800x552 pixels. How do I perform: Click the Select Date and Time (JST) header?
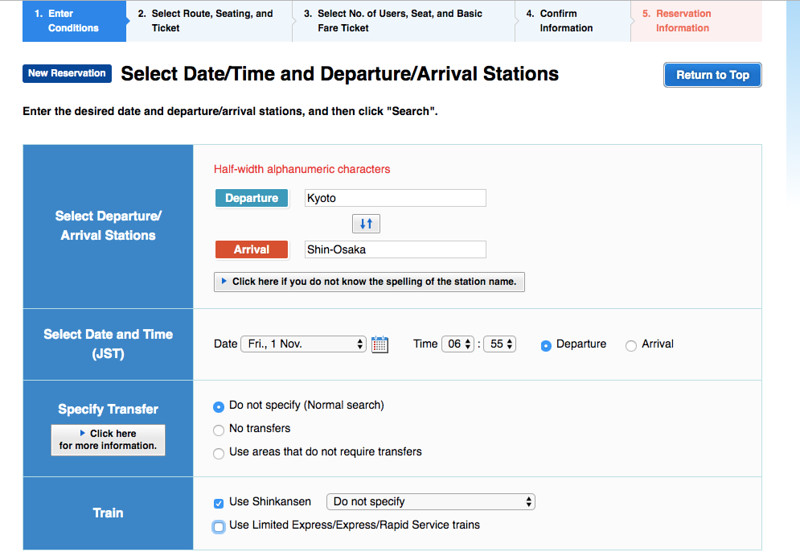coord(108,344)
